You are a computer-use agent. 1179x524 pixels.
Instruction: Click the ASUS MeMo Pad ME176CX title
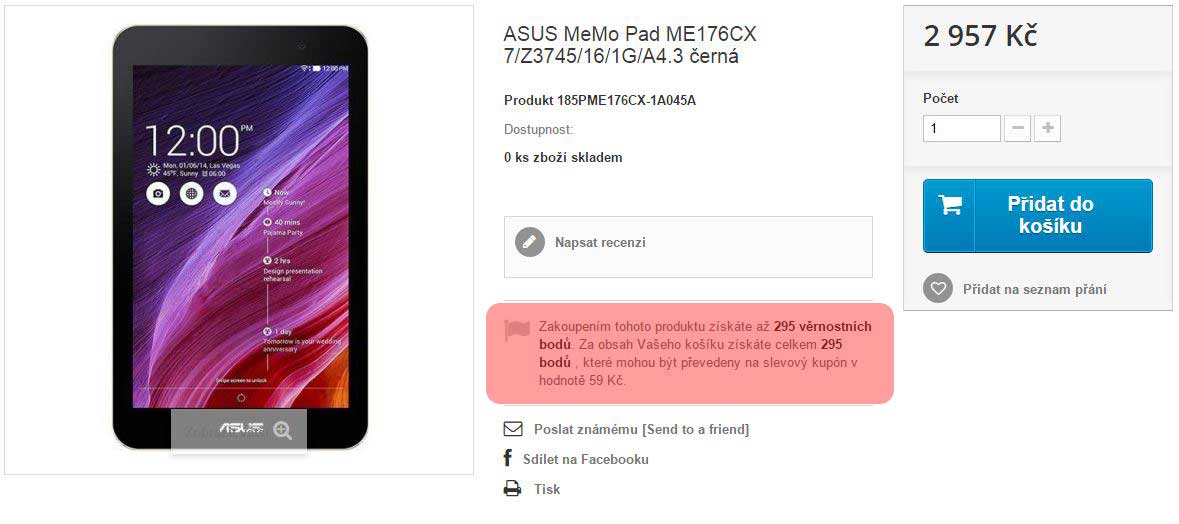(630, 45)
